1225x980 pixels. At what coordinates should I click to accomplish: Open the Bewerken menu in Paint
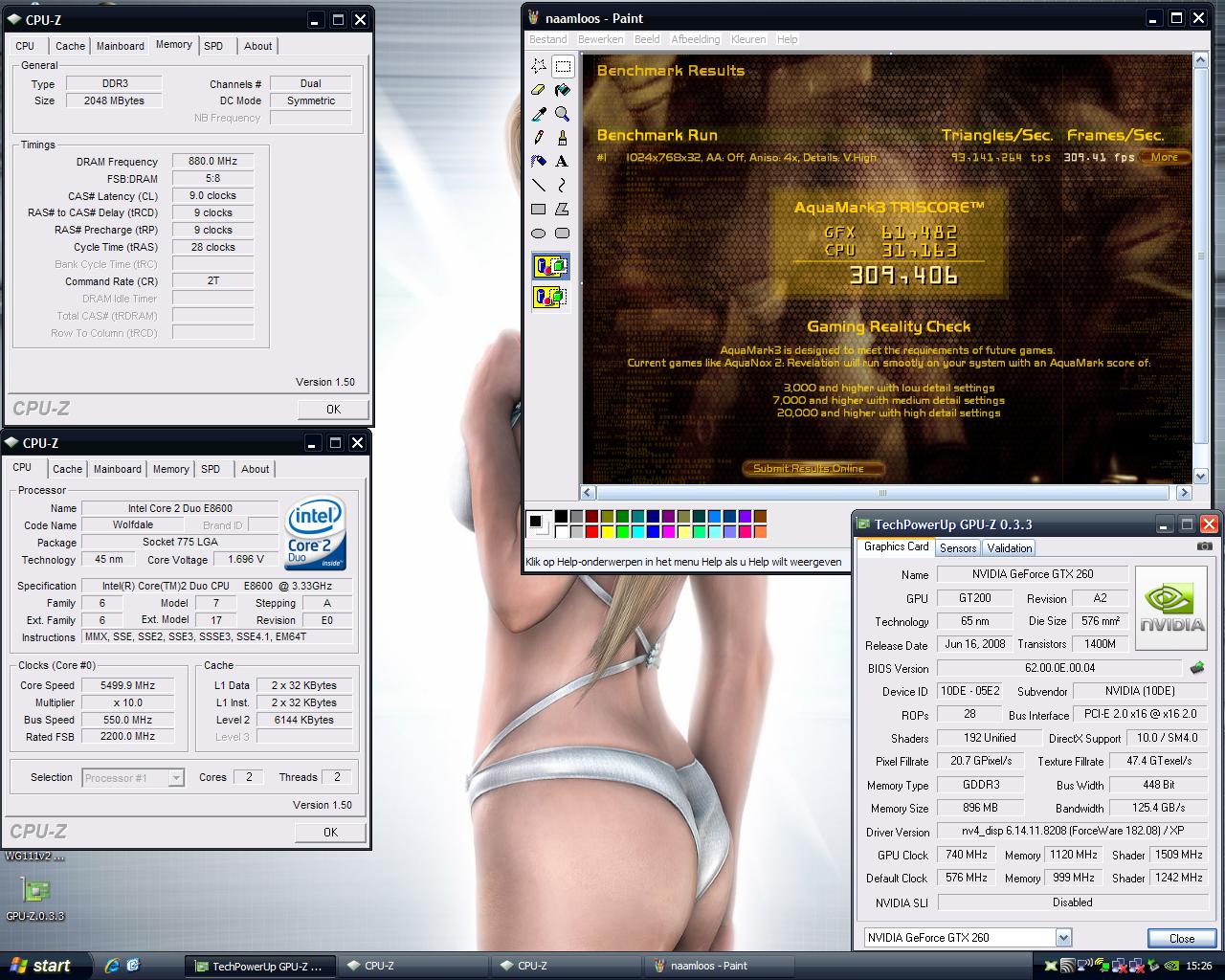601,39
